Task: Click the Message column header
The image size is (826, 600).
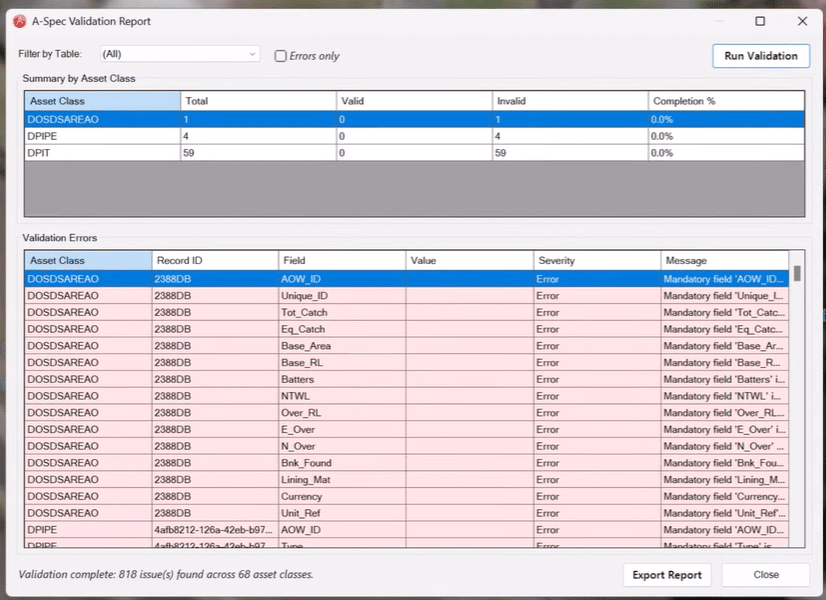Action: click(724, 261)
